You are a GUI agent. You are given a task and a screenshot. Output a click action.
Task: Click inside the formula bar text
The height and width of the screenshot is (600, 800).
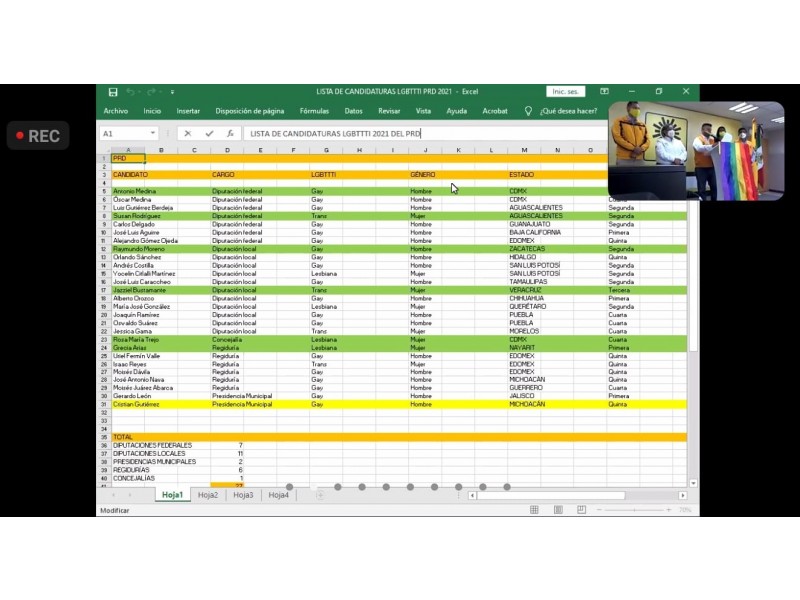tap(335, 134)
